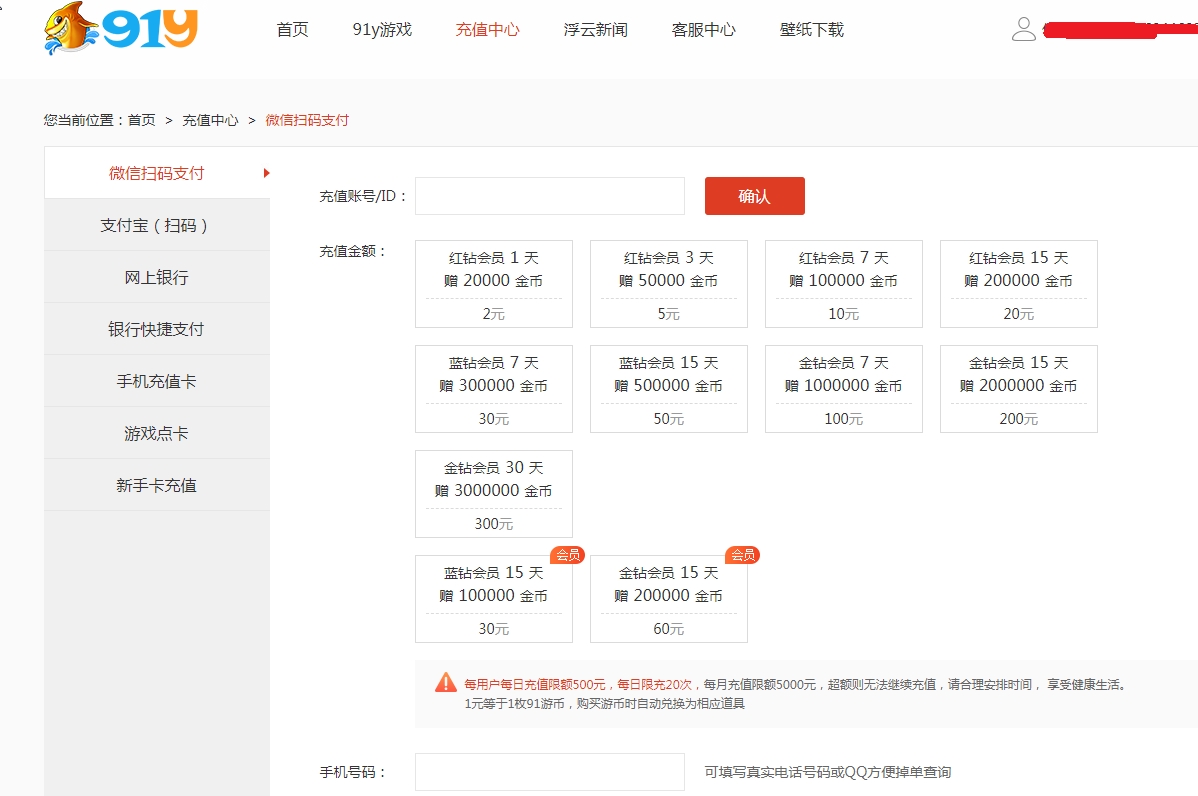Click the orange warning triangle icon
1198x796 pixels.
click(446, 683)
